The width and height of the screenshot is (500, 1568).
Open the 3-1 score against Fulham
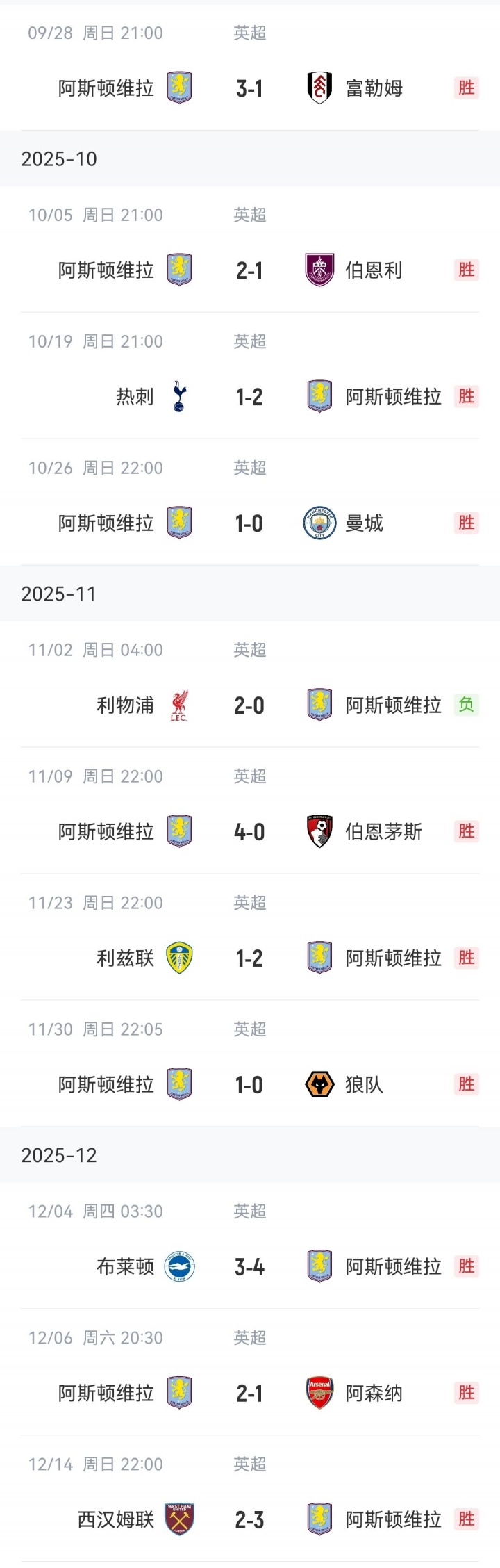click(249, 89)
